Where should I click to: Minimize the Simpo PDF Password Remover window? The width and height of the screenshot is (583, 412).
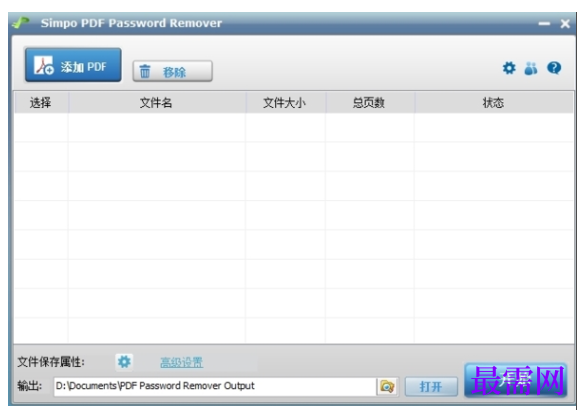tap(544, 24)
